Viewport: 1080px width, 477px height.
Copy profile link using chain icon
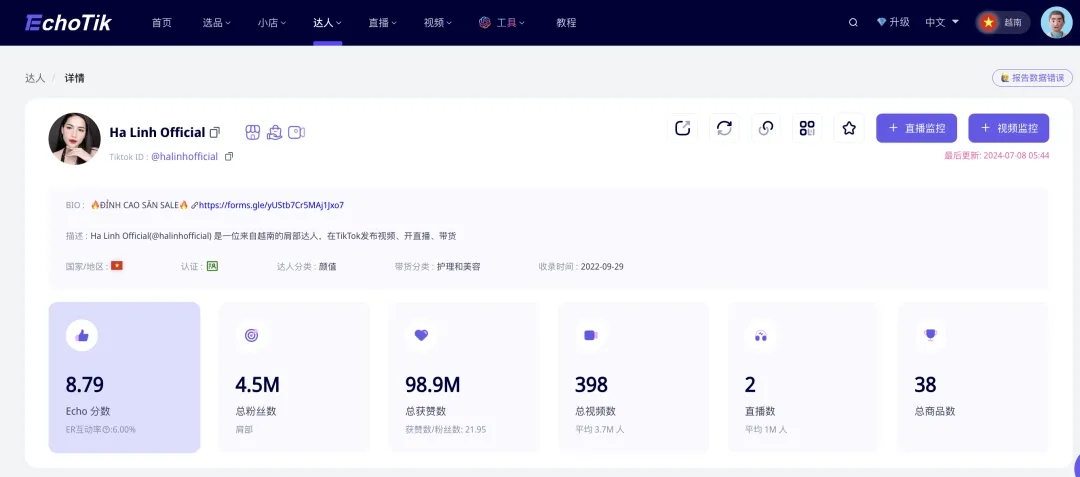(766, 128)
